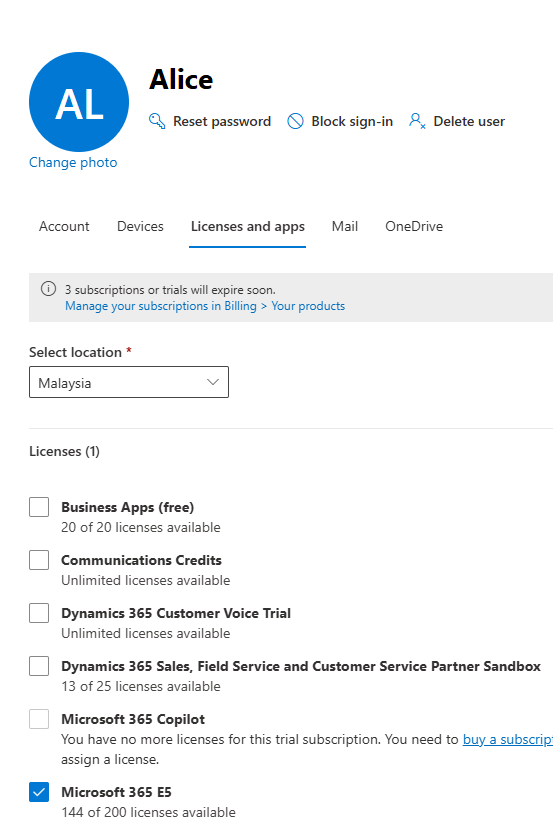Screen dimensions: 553x821
Task: Click the '144 of 200 licenses available' text
Action: pos(149,812)
